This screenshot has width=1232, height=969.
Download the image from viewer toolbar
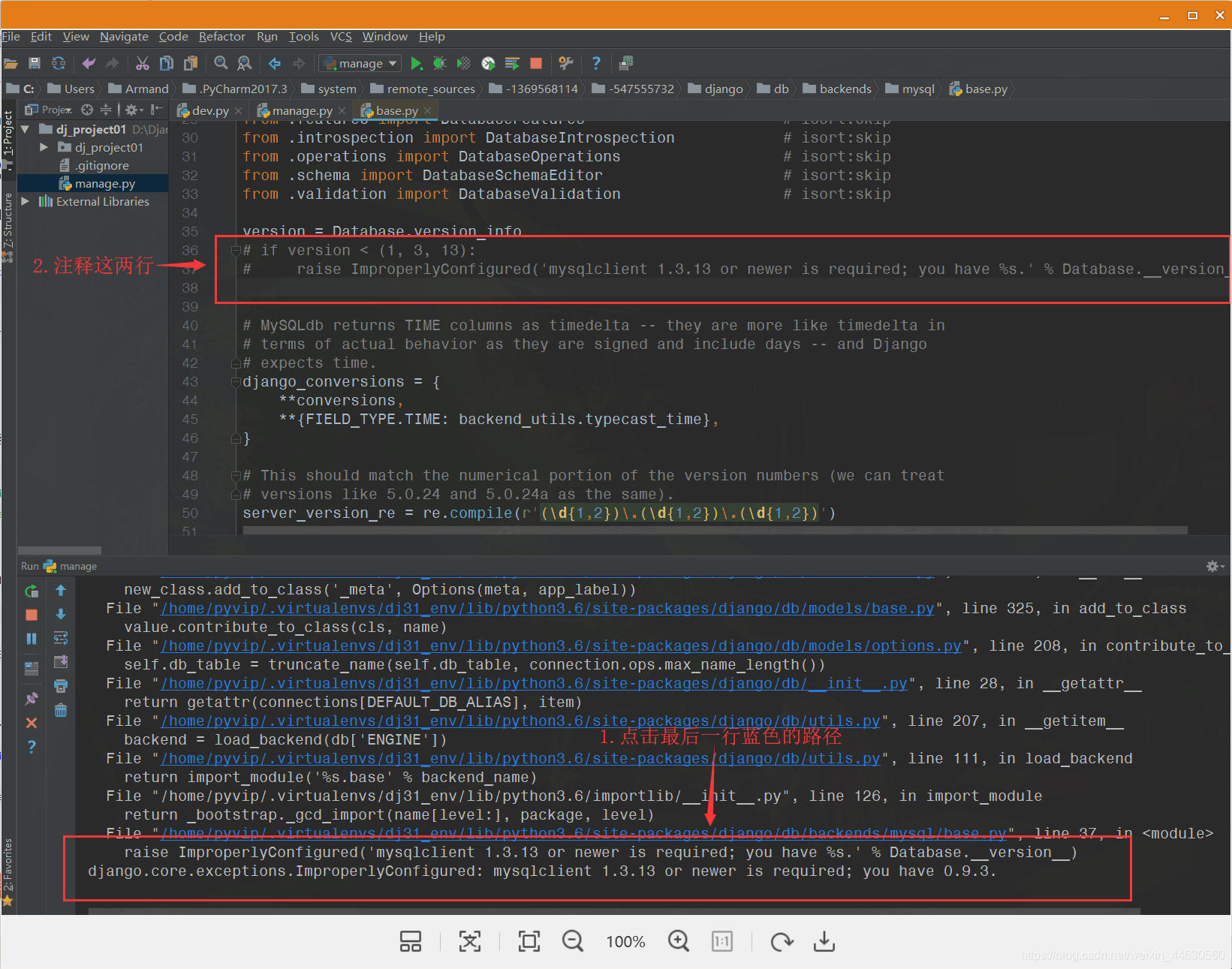point(824,940)
